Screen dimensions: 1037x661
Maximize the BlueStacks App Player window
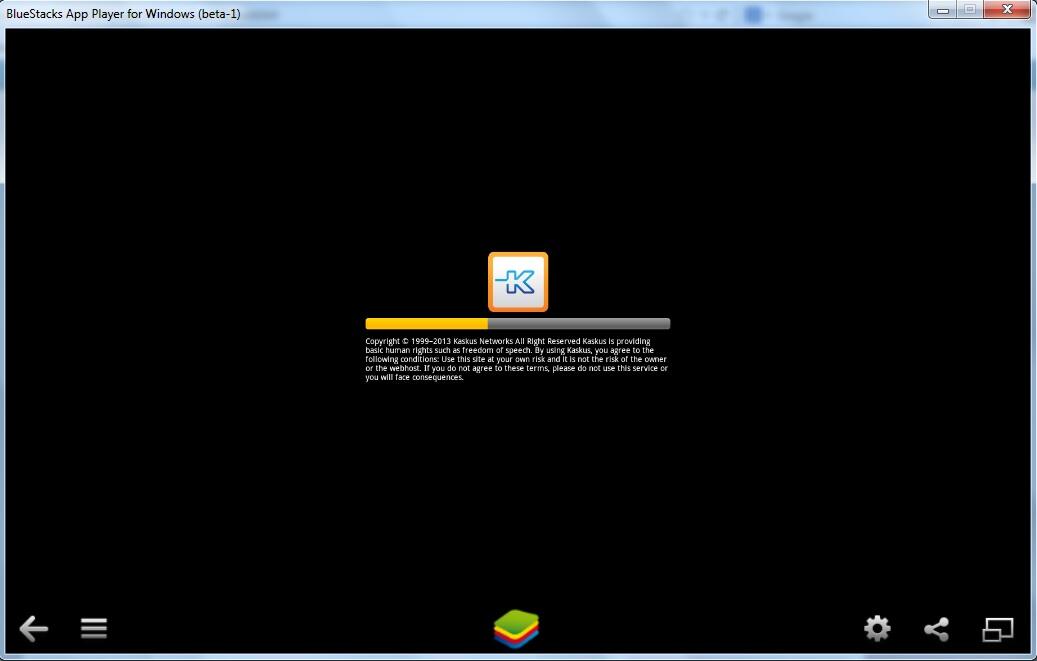[970, 10]
